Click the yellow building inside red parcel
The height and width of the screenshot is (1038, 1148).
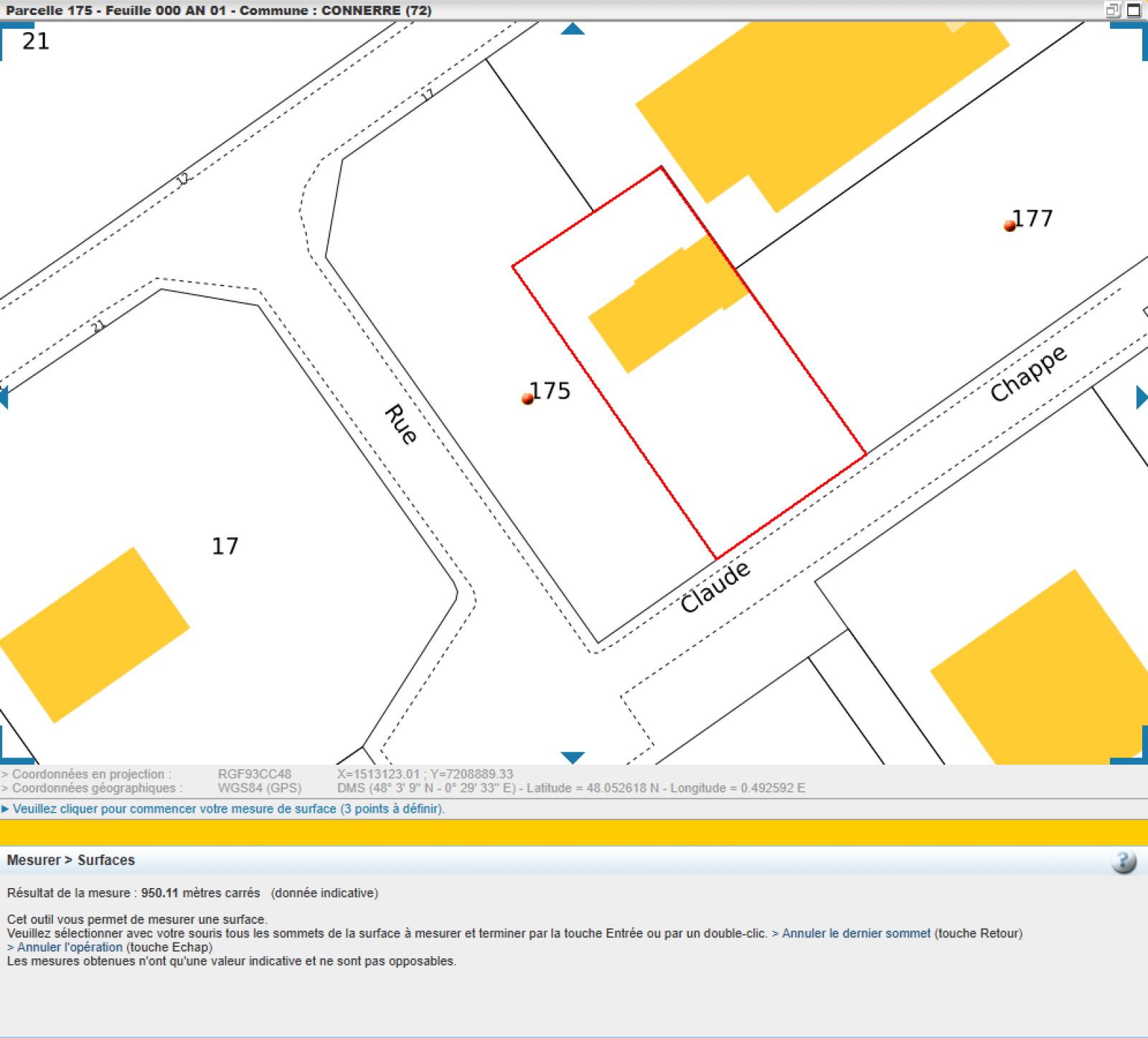pyautogui.click(x=669, y=304)
